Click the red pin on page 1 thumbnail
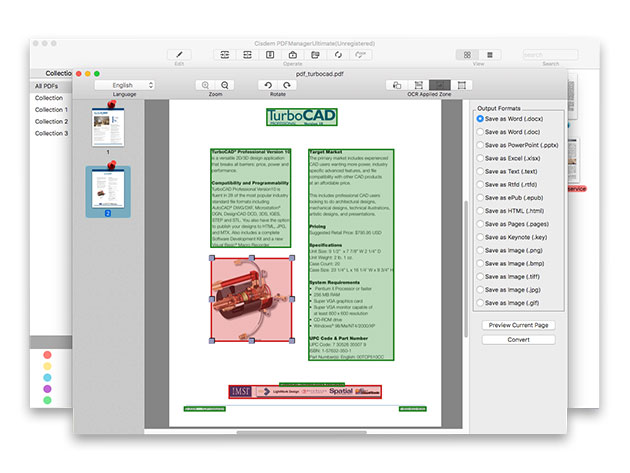 click(x=112, y=104)
